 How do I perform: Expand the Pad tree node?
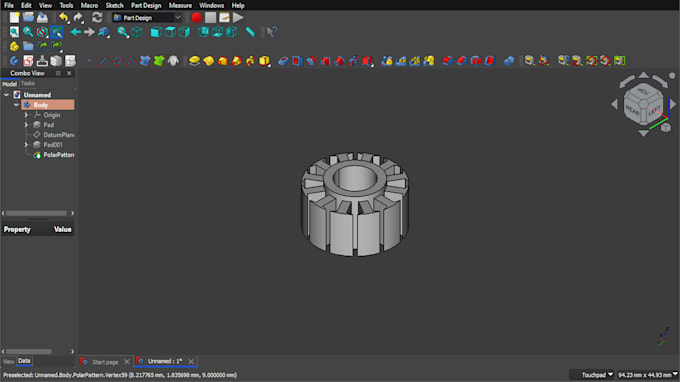[x=26, y=125]
